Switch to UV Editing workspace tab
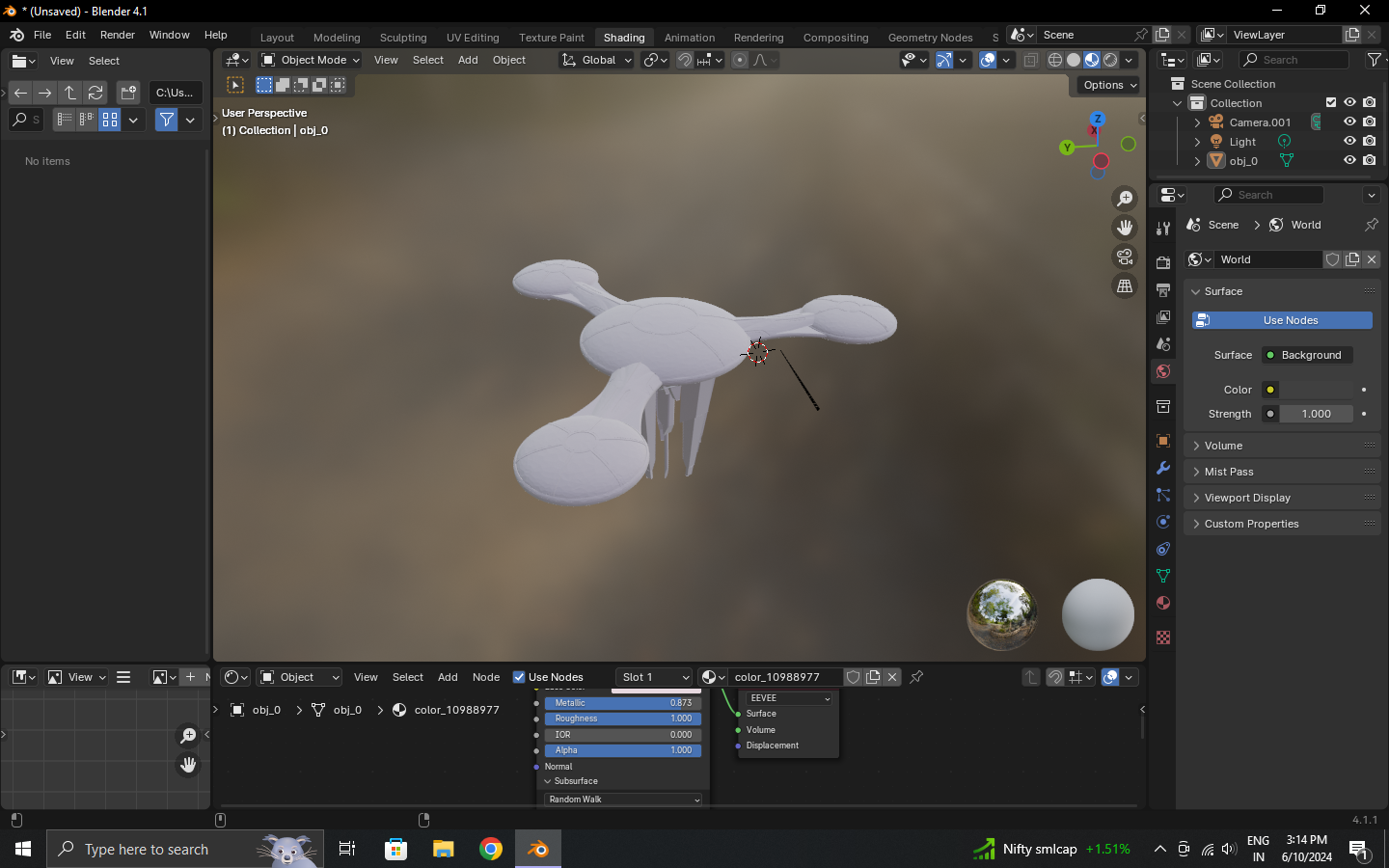Image resolution: width=1389 pixels, height=868 pixels. pos(473,38)
